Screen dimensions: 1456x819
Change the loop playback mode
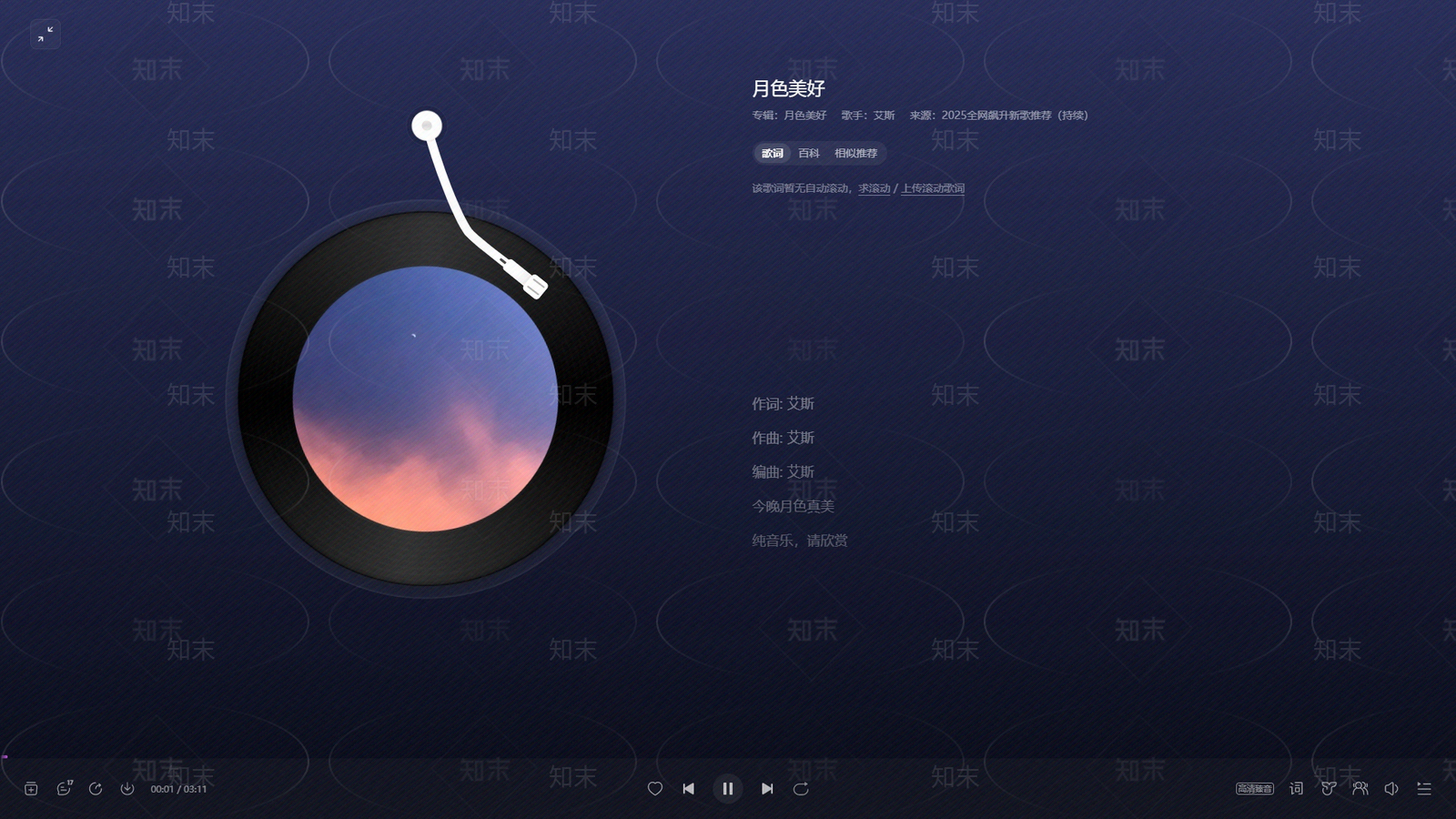(x=801, y=789)
